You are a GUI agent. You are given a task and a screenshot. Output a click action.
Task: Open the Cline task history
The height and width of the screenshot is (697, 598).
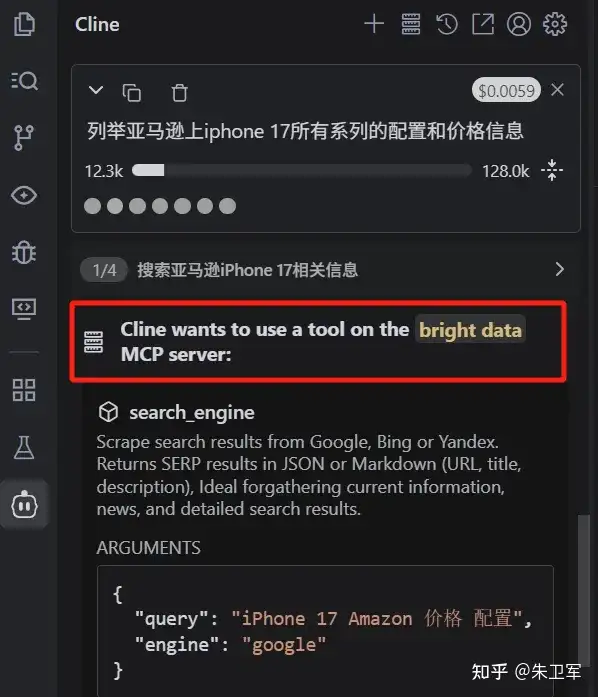447,24
